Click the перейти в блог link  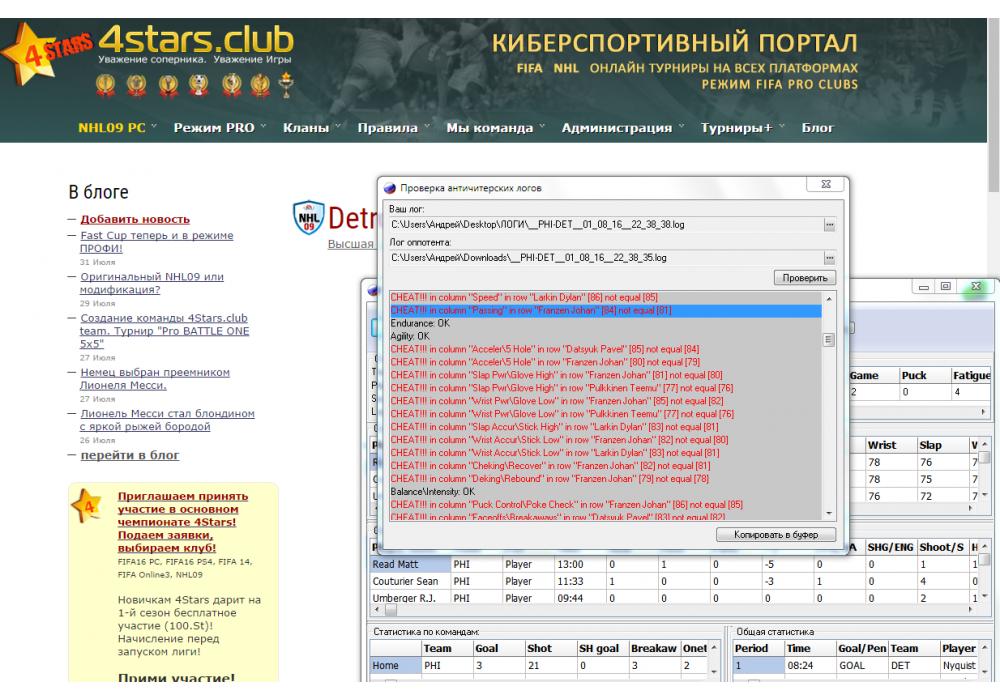pos(130,455)
